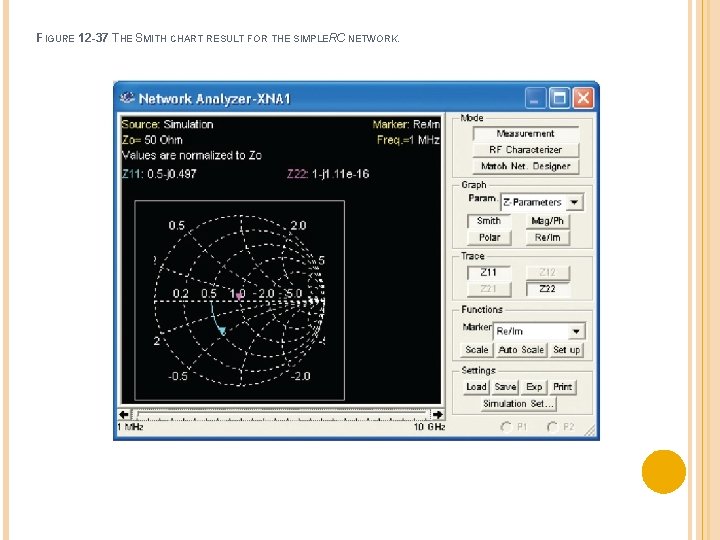Select the P1 radio button

[x=506, y=427]
